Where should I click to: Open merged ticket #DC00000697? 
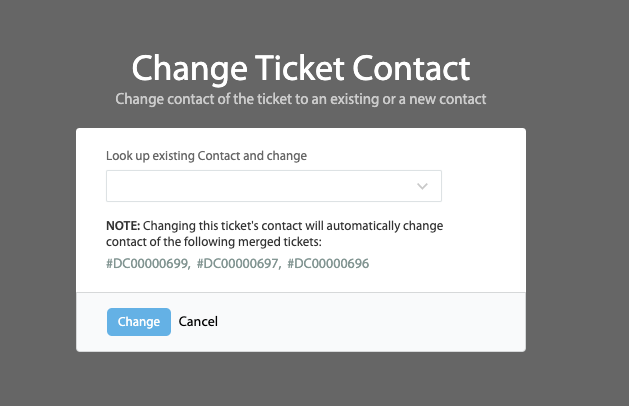(x=238, y=263)
